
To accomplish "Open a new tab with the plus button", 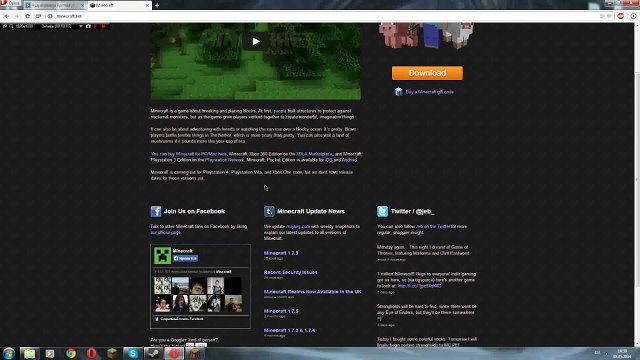I will pyautogui.click(x=157, y=5).
